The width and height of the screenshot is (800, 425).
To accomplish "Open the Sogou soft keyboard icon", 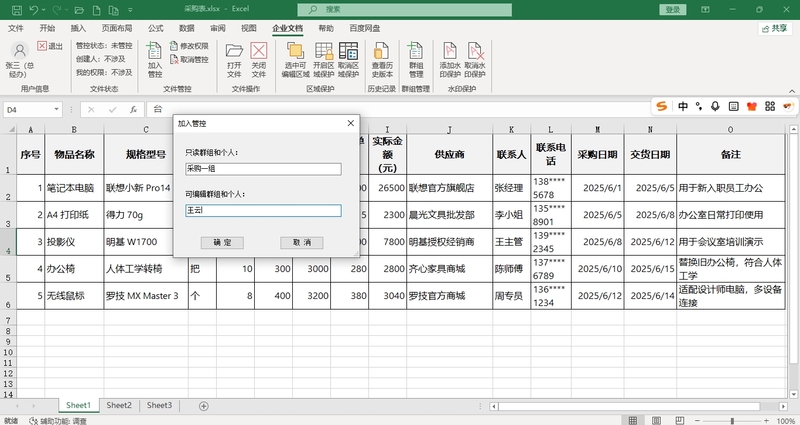I will click(734, 106).
